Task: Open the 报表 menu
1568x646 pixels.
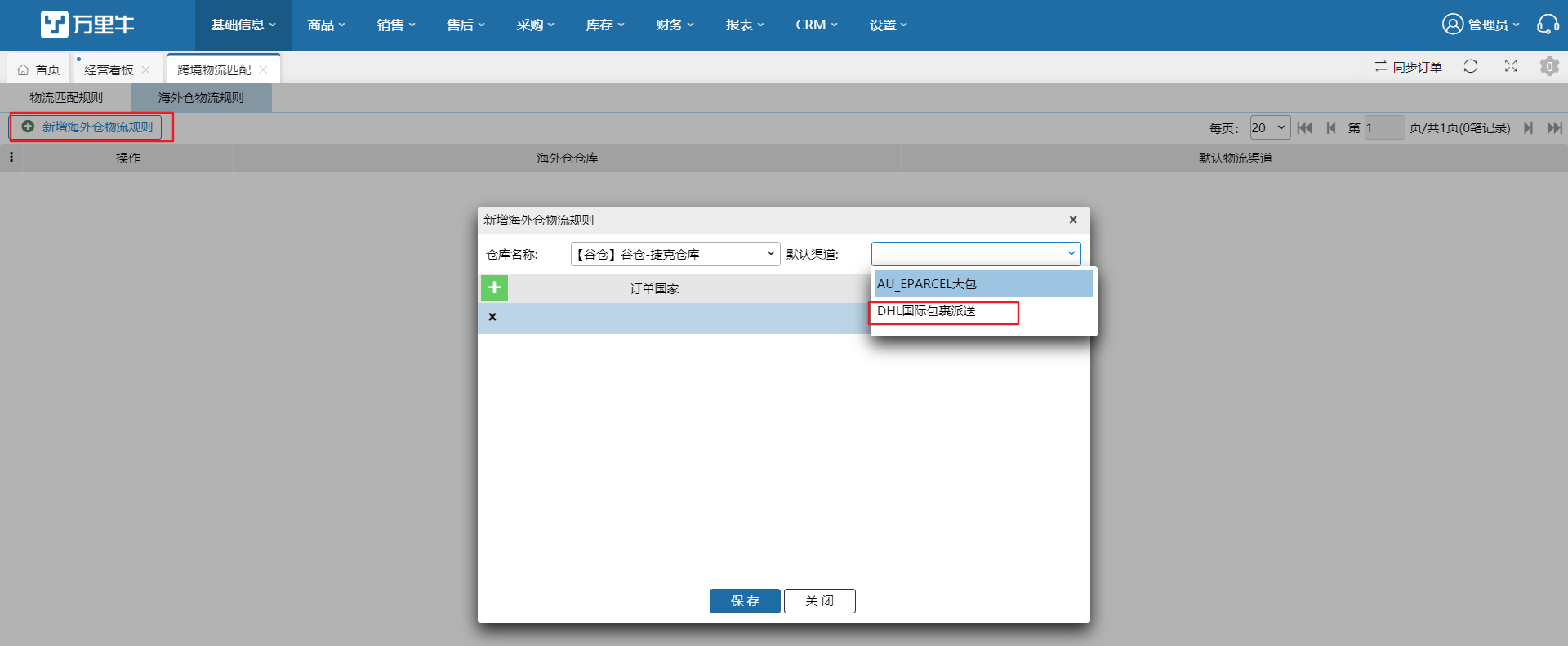Action: tap(745, 25)
